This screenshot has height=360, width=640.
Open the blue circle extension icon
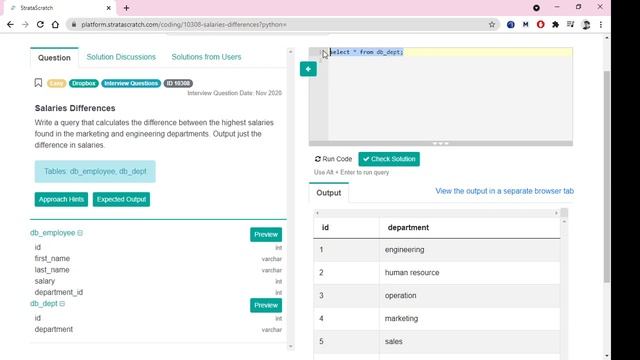(x=511, y=24)
